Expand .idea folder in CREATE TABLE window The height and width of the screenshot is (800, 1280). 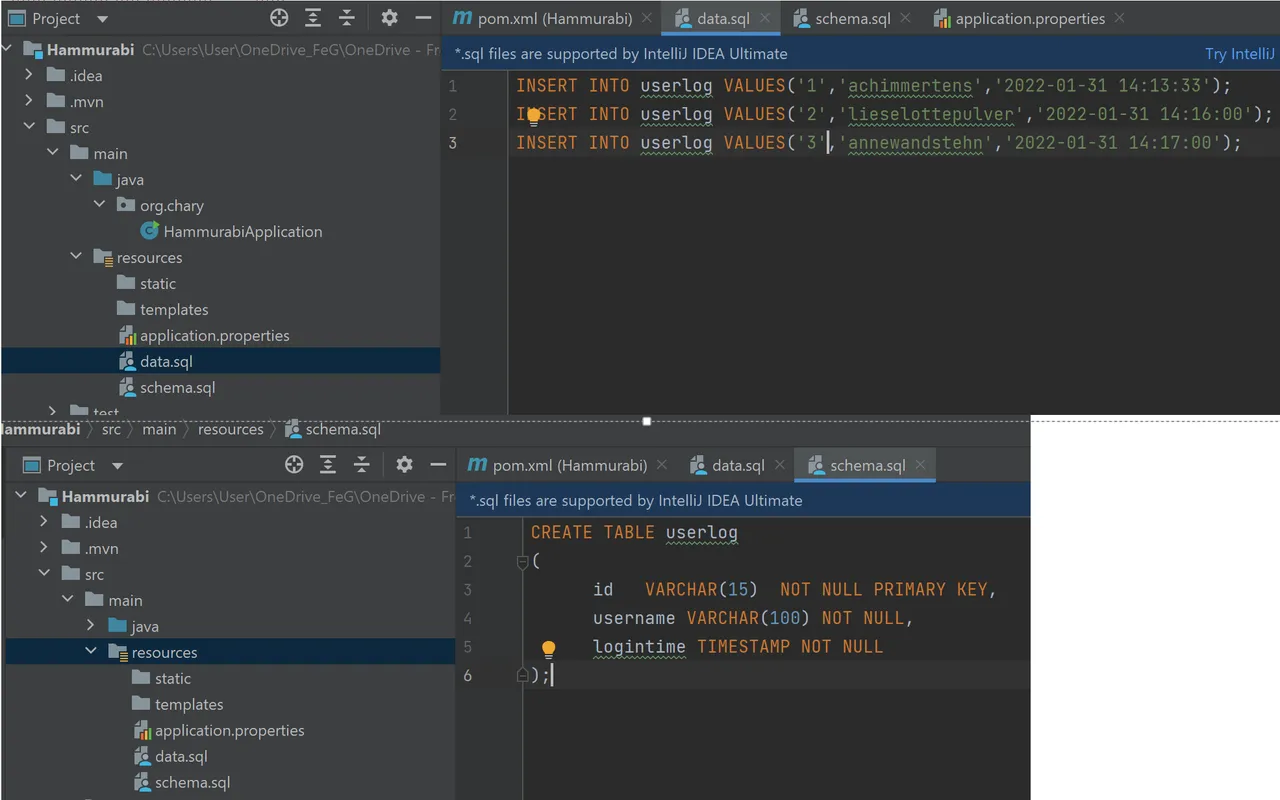(43, 522)
